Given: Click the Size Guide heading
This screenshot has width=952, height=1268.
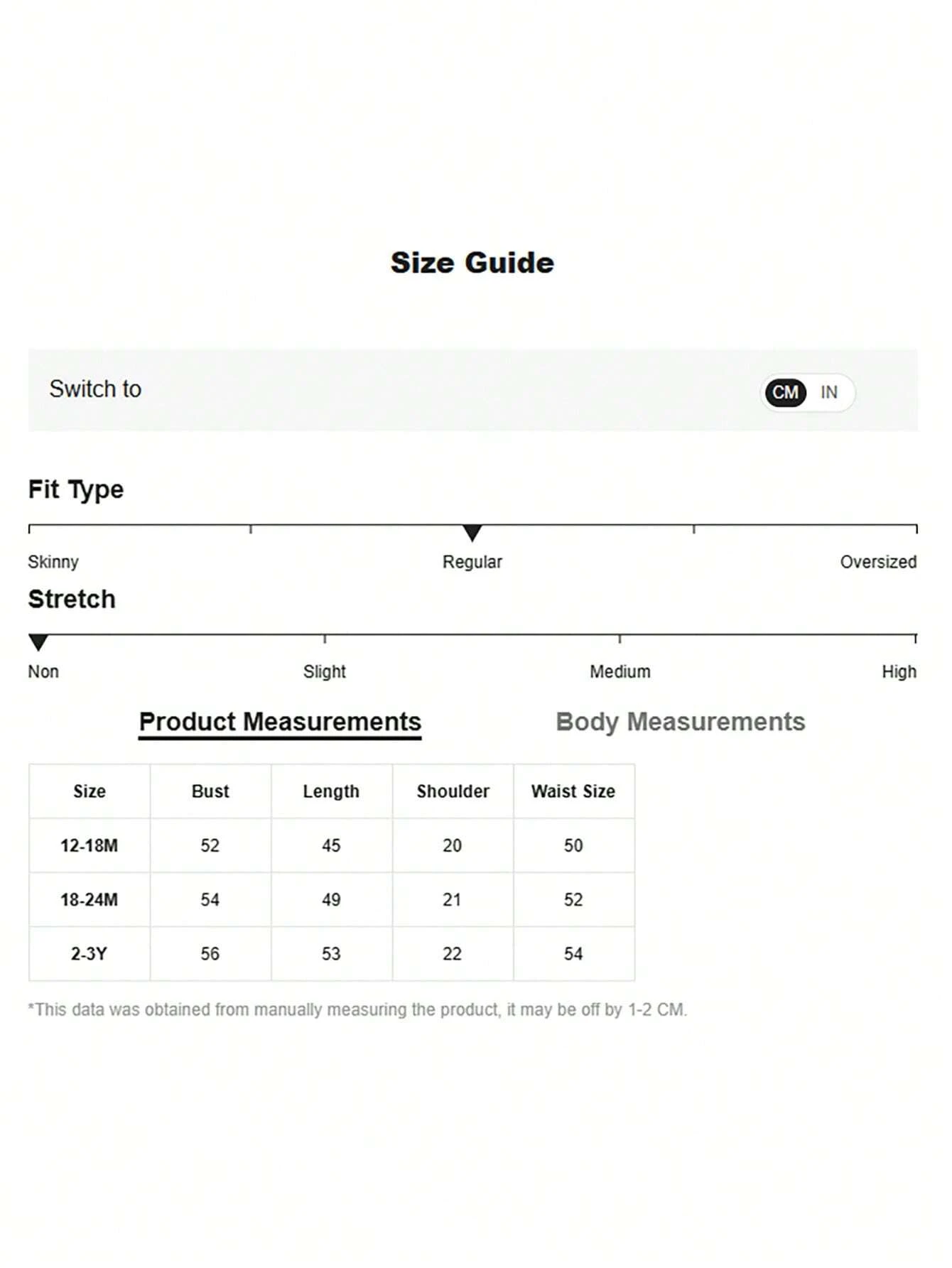Looking at the screenshot, I should coord(472,263).
